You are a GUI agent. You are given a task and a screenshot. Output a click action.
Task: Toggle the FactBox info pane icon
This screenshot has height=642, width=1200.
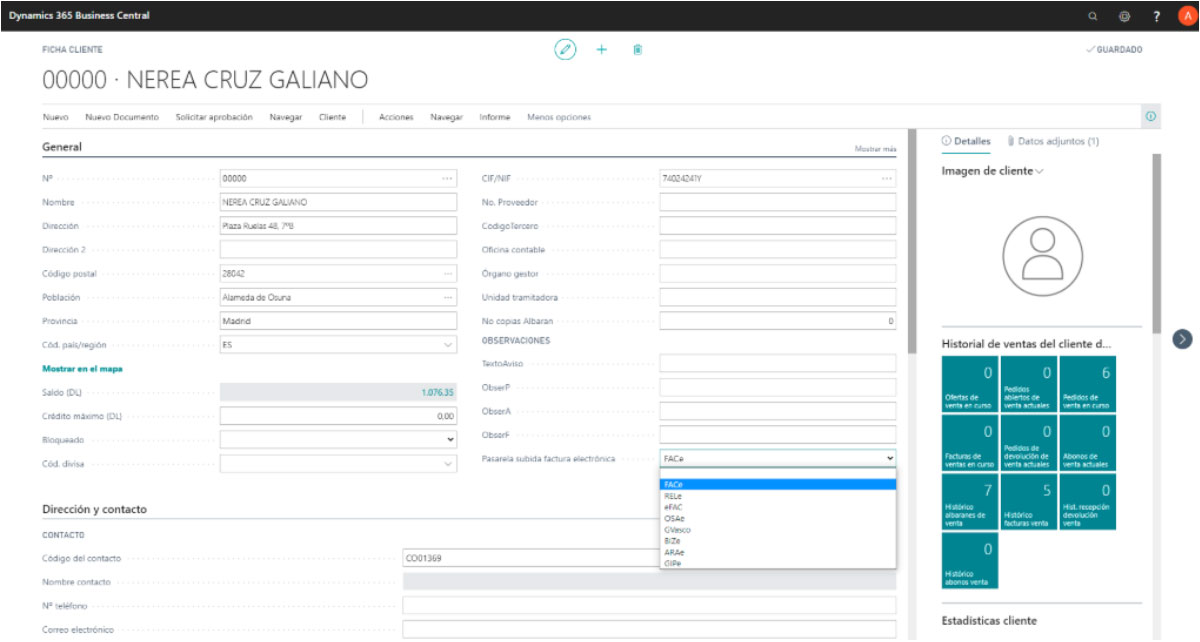(1151, 117)
